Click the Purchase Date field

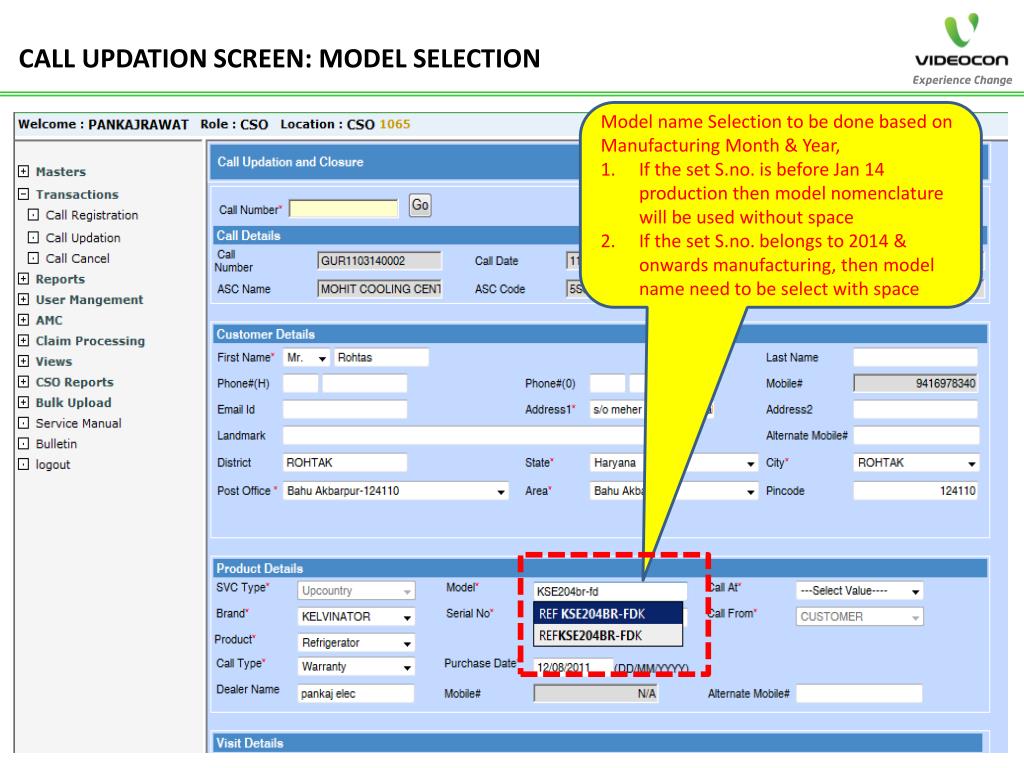point(573,667)
